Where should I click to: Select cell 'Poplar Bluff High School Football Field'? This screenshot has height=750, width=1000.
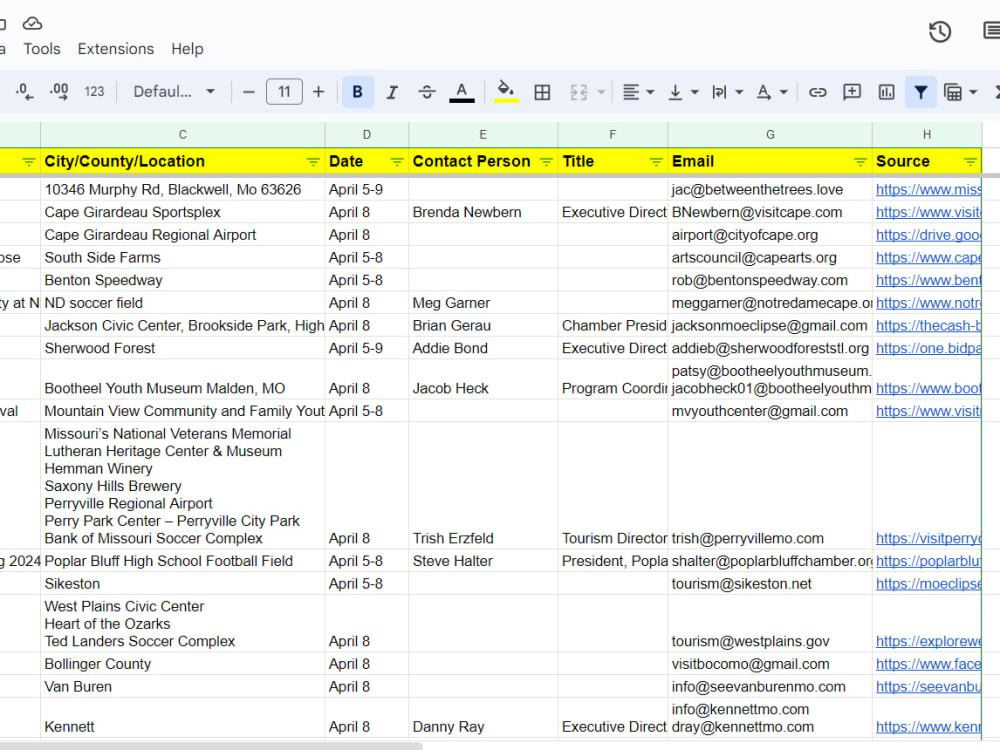(x=182, y=561)
